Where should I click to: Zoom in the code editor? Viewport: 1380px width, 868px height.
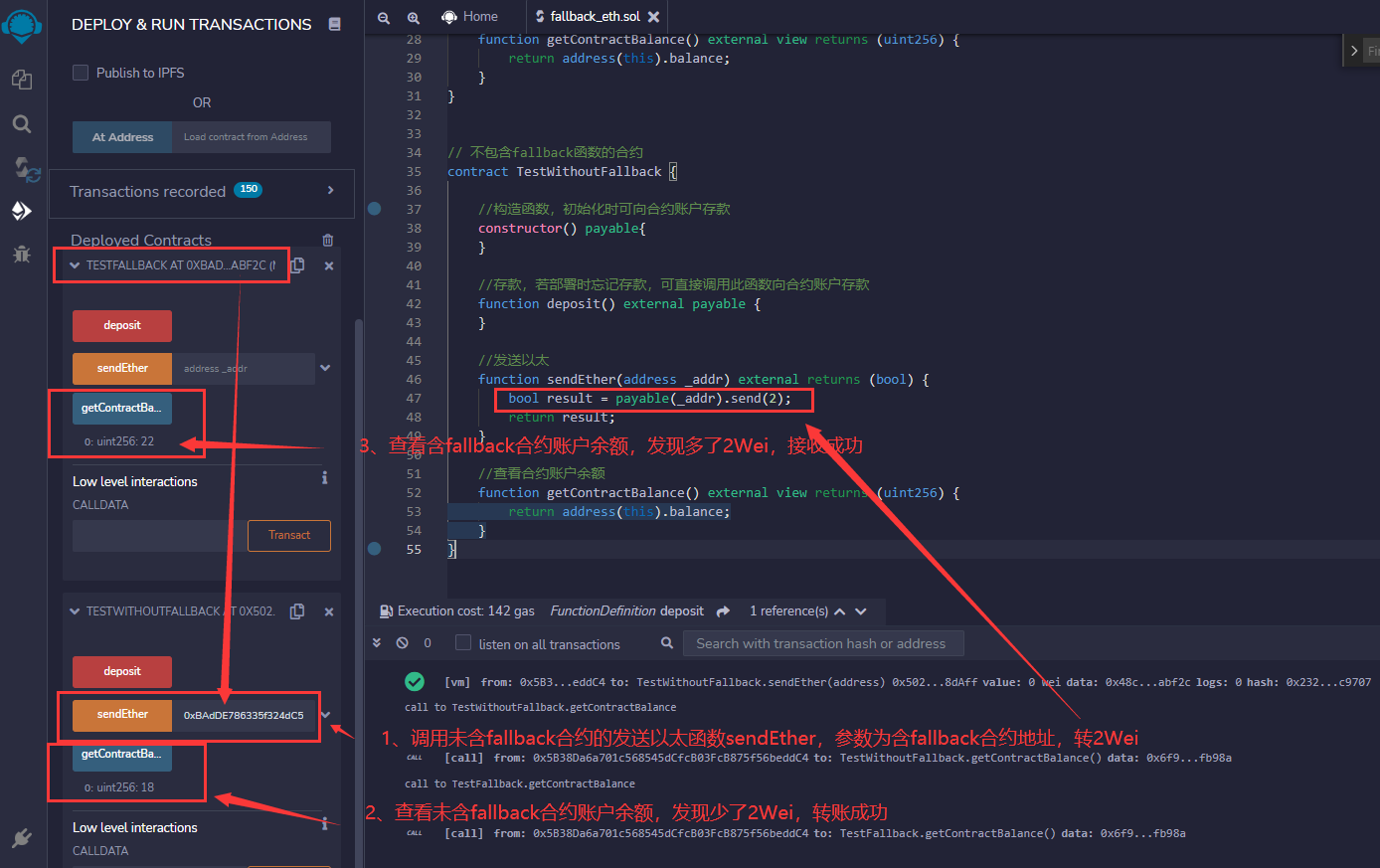[x=414, y=17]
